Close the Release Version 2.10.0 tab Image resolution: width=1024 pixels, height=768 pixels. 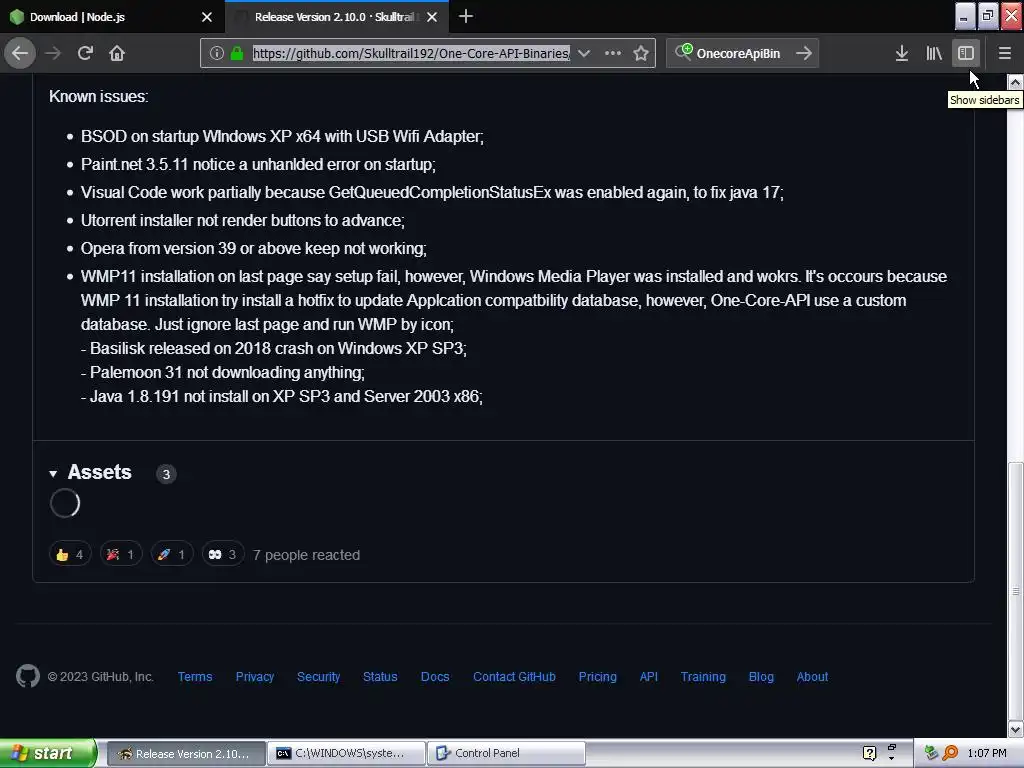[432, 17]
